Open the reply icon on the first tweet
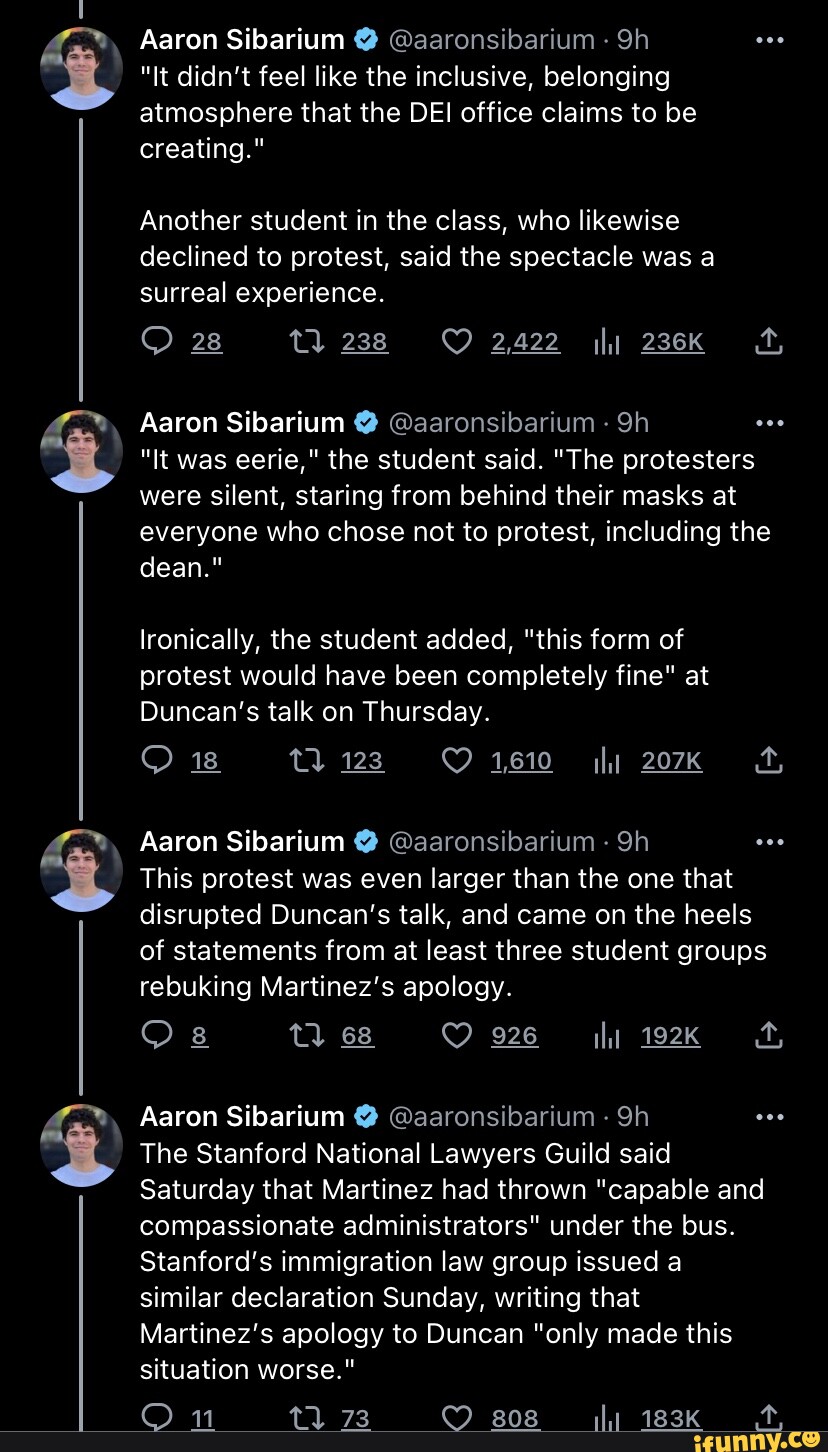Image resolution: width=828 pixels, height=1452 pixels. click(157, 341)
